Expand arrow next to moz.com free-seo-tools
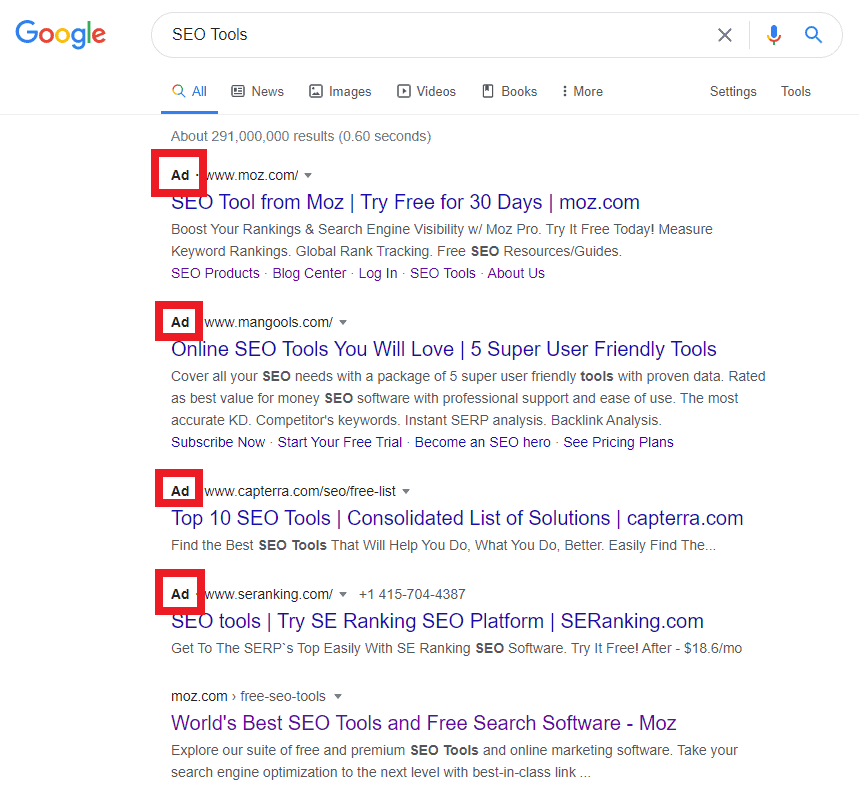 click(338, 696)
